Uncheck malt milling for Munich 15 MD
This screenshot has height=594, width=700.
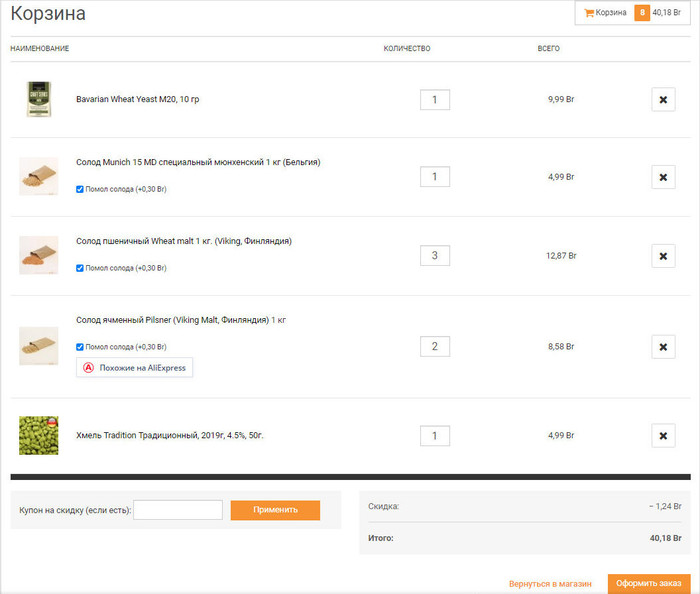coord(81,189)
